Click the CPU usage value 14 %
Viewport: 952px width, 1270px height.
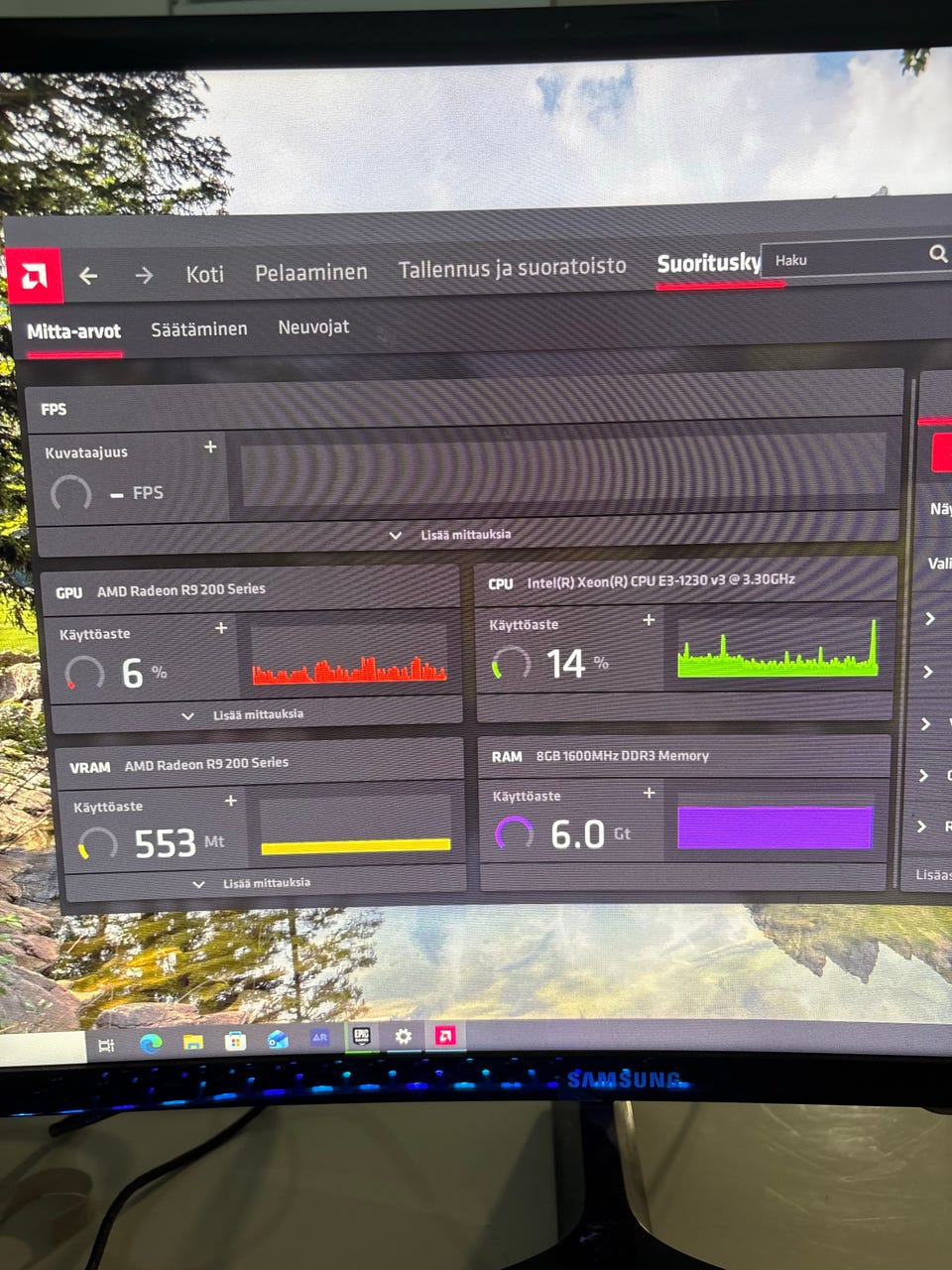click(578, 664)
